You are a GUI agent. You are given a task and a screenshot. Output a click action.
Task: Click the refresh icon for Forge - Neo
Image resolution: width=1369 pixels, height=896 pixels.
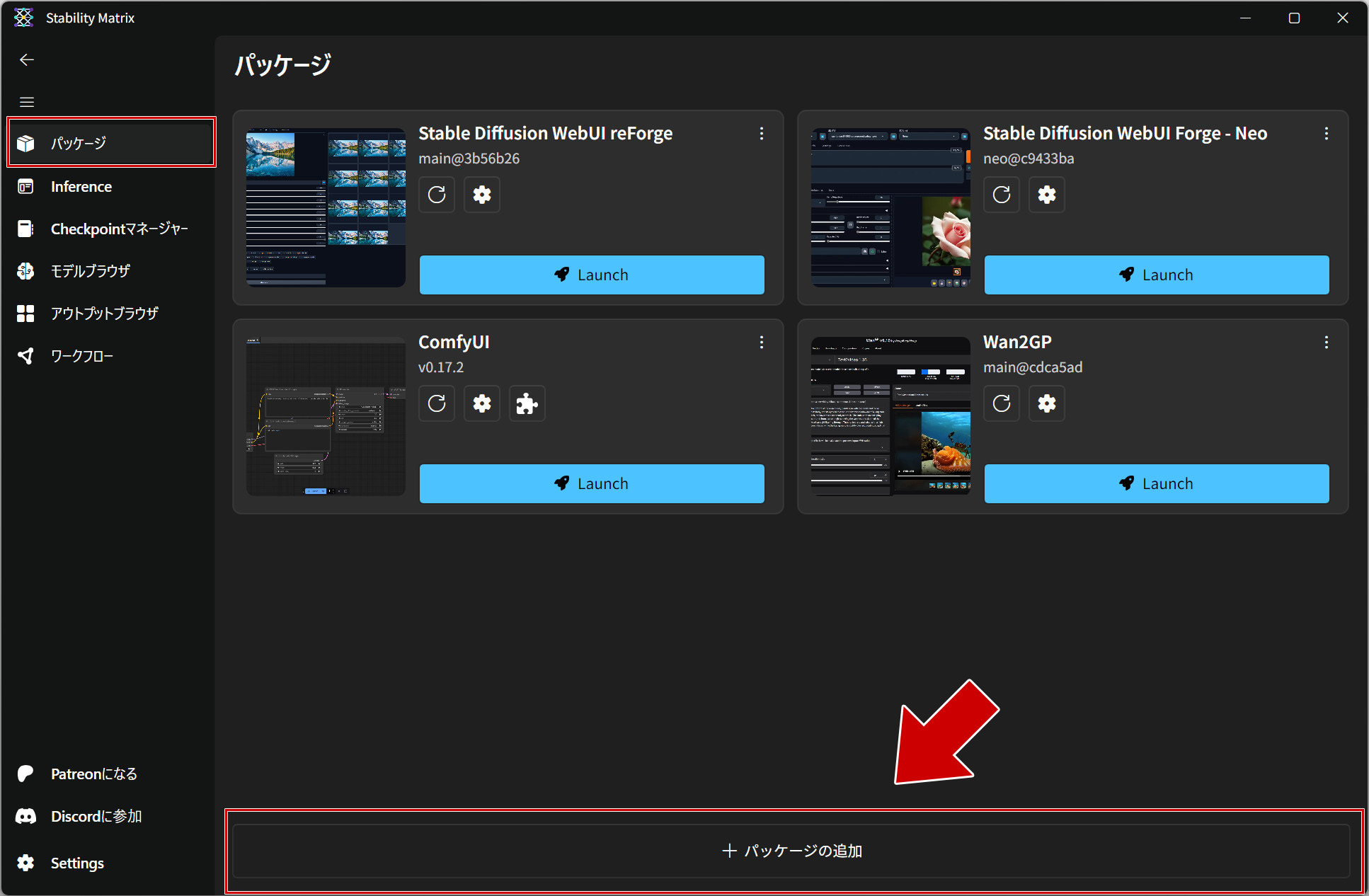(1002, 195)
